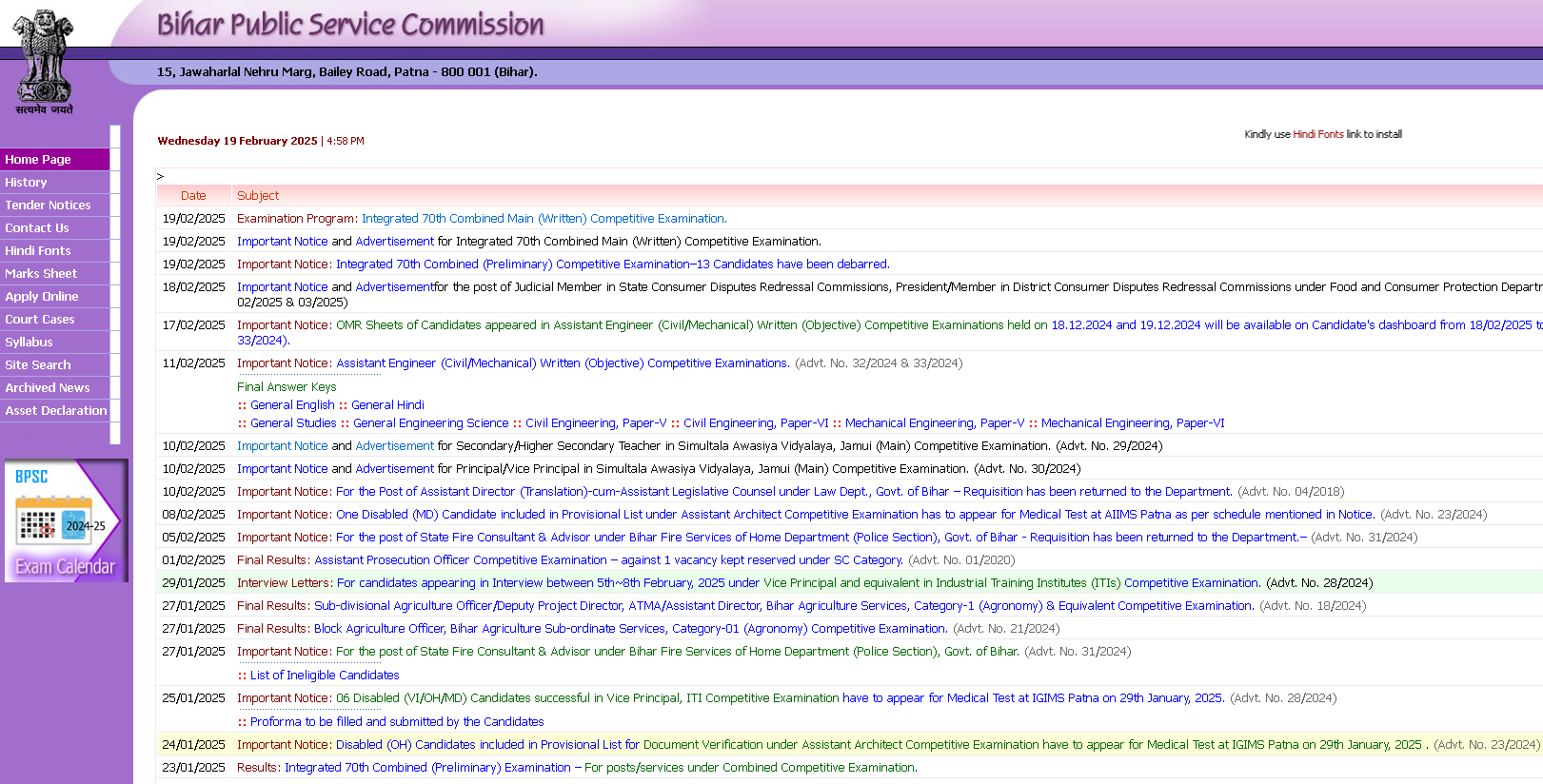This screenshot has height=784, width=1543.
Task: Click the red Hindi Fonts install link
Action: click(x=1317, y=135)
